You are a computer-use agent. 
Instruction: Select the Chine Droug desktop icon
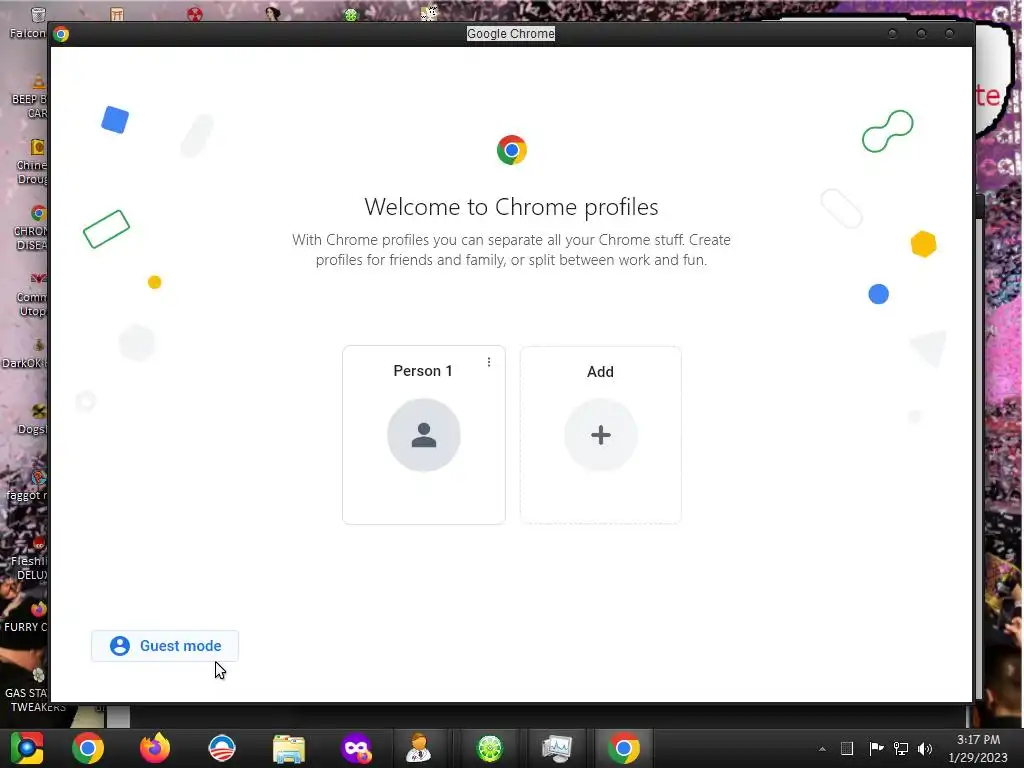(x=33, y=162)
